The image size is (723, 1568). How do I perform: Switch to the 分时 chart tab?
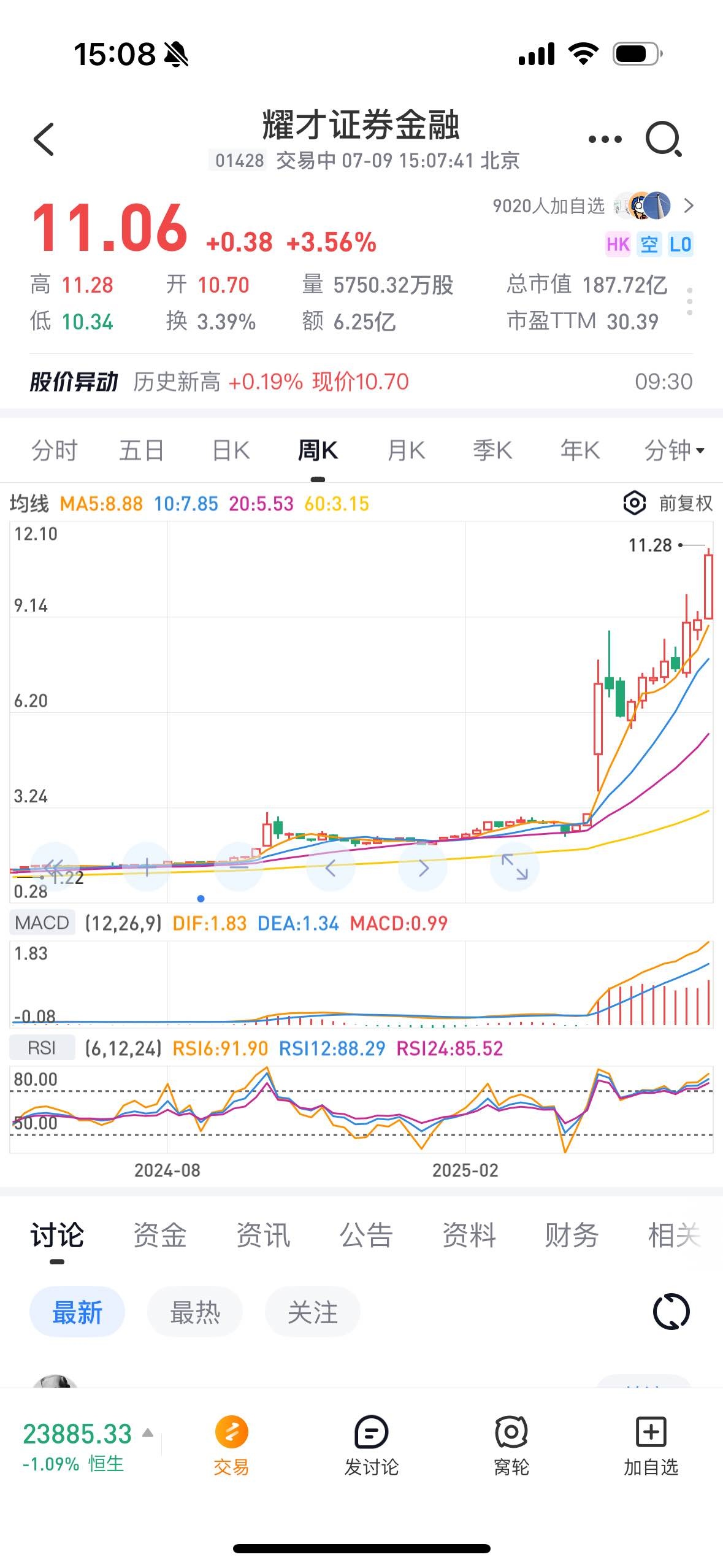click(54, 450)
